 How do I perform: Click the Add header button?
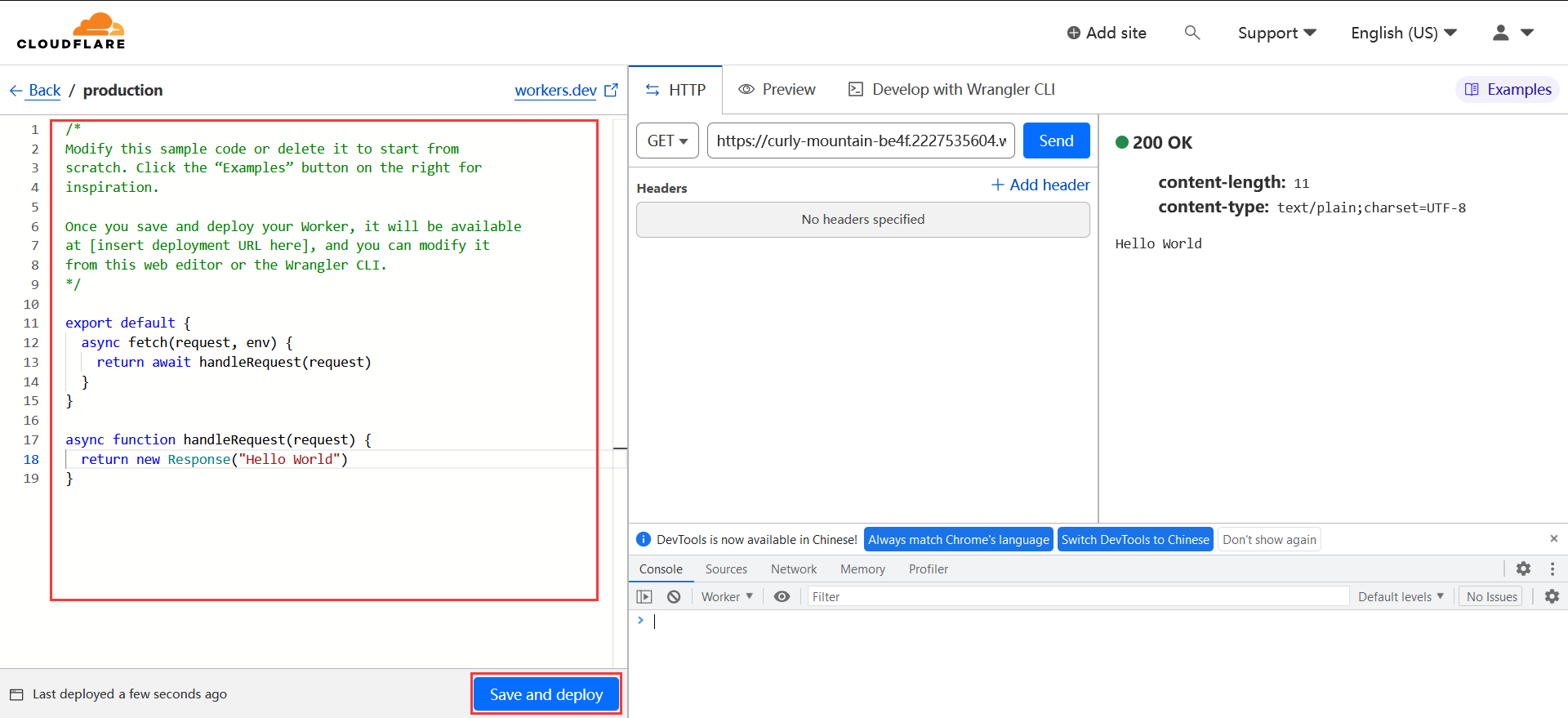(1040, 185)
